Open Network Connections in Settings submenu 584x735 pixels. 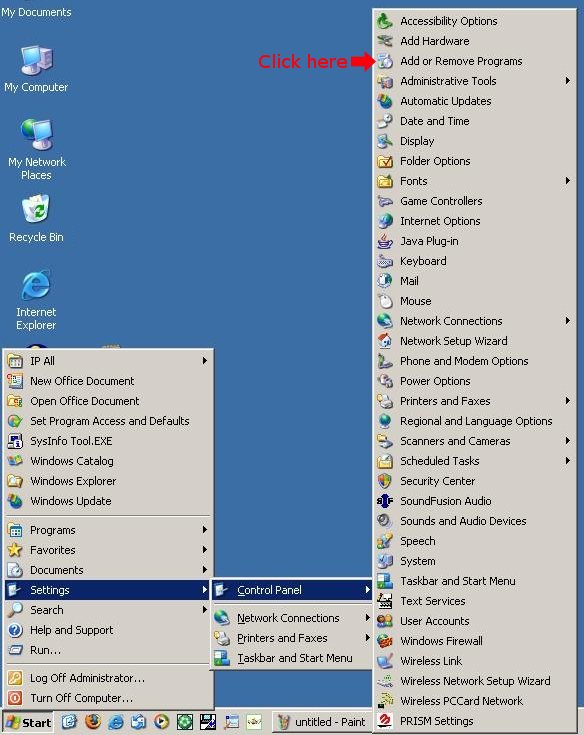click(292, 618)
